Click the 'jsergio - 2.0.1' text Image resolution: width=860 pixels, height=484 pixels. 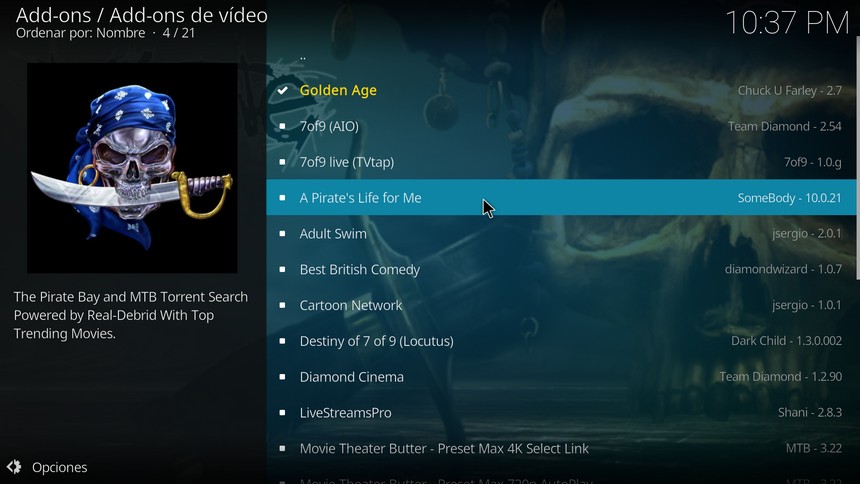pyautogui.click(x=807, y=233)
